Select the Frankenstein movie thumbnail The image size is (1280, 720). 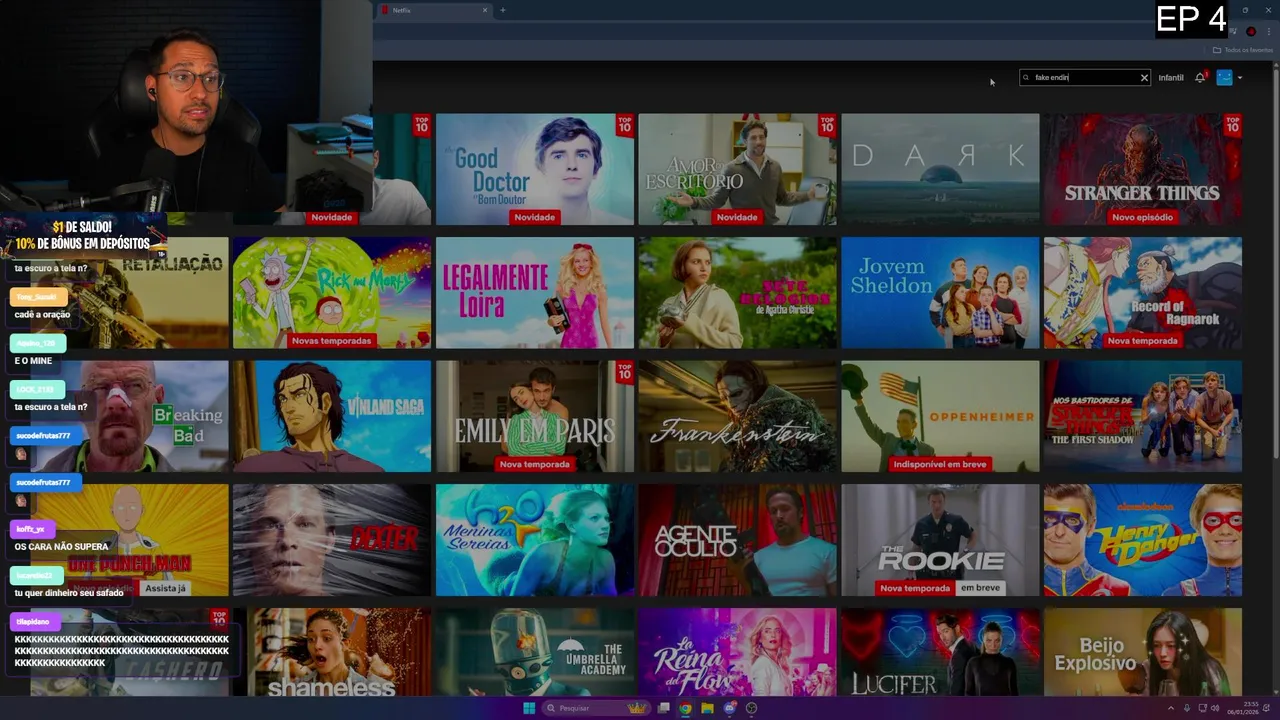pyautogui.click(x=737, y=416)
